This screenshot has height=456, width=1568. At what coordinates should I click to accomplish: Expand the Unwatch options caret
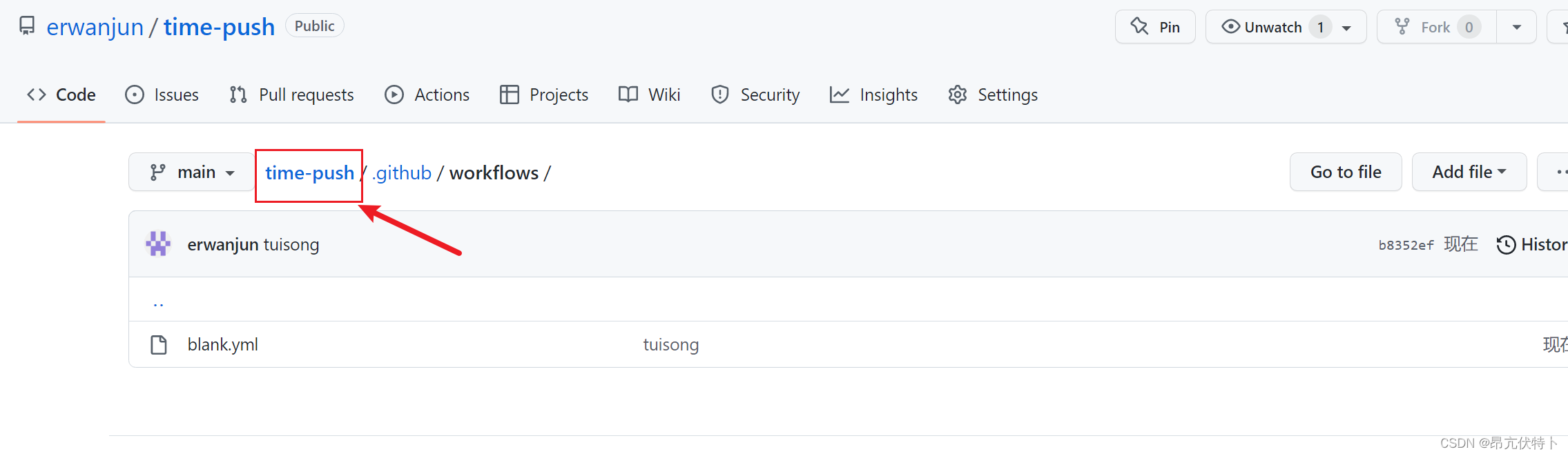click(1346, 28)
